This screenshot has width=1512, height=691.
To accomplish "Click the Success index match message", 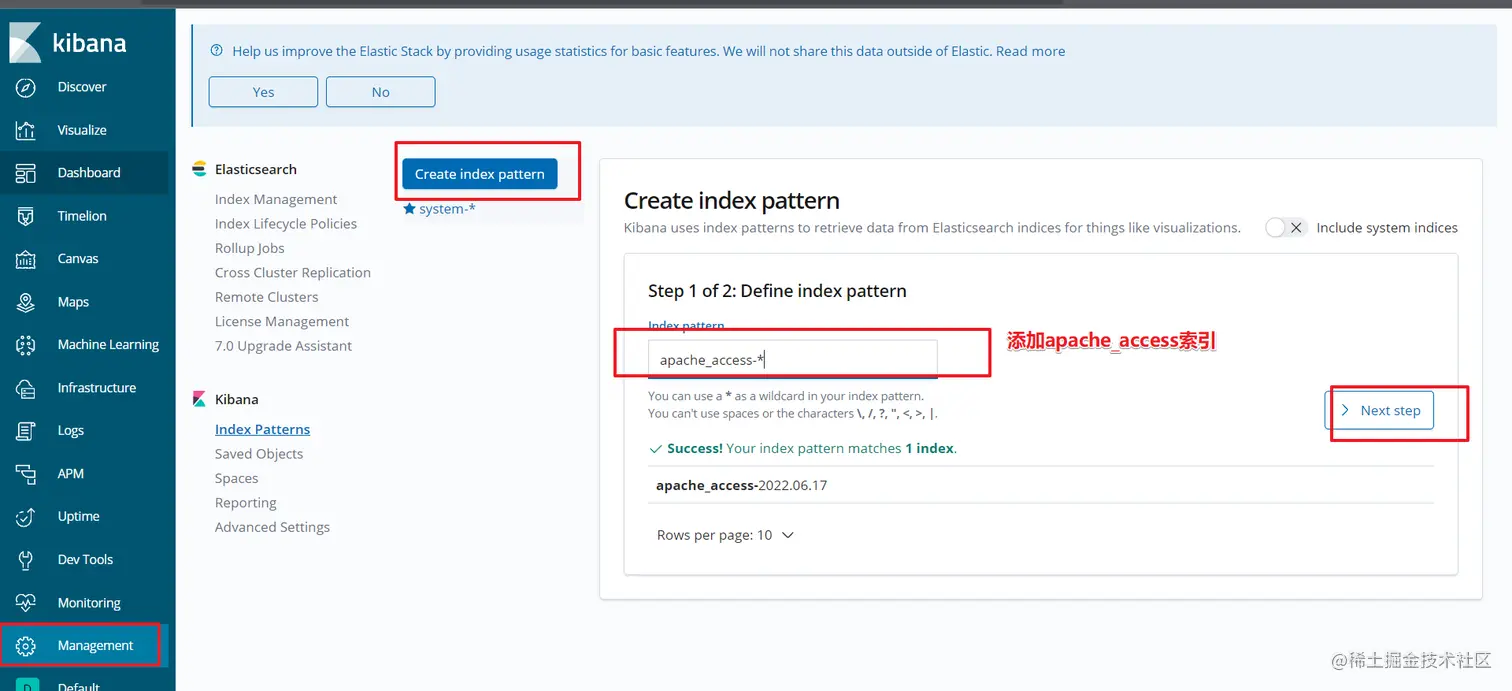I will 803,448.
